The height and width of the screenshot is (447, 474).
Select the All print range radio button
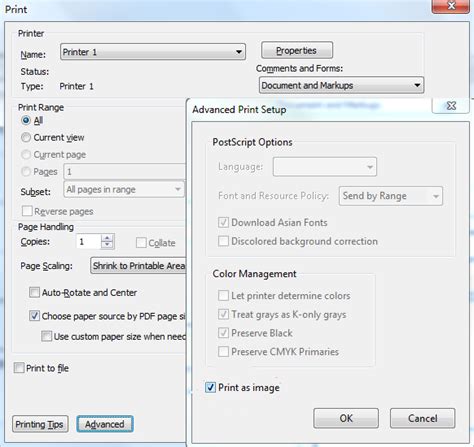(x=26, y=120)
